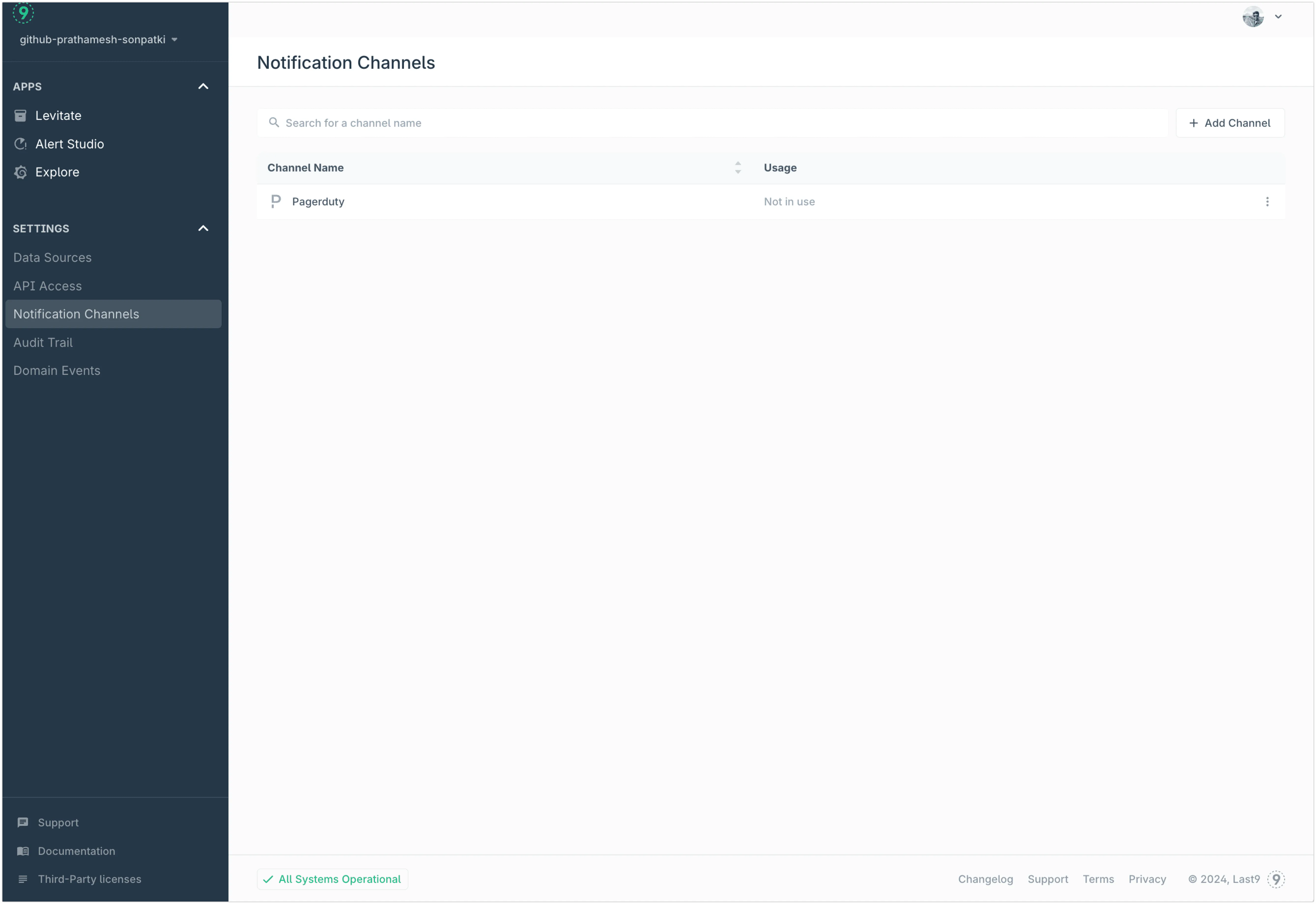Focus the channel name search field

[x=712, y=123]
